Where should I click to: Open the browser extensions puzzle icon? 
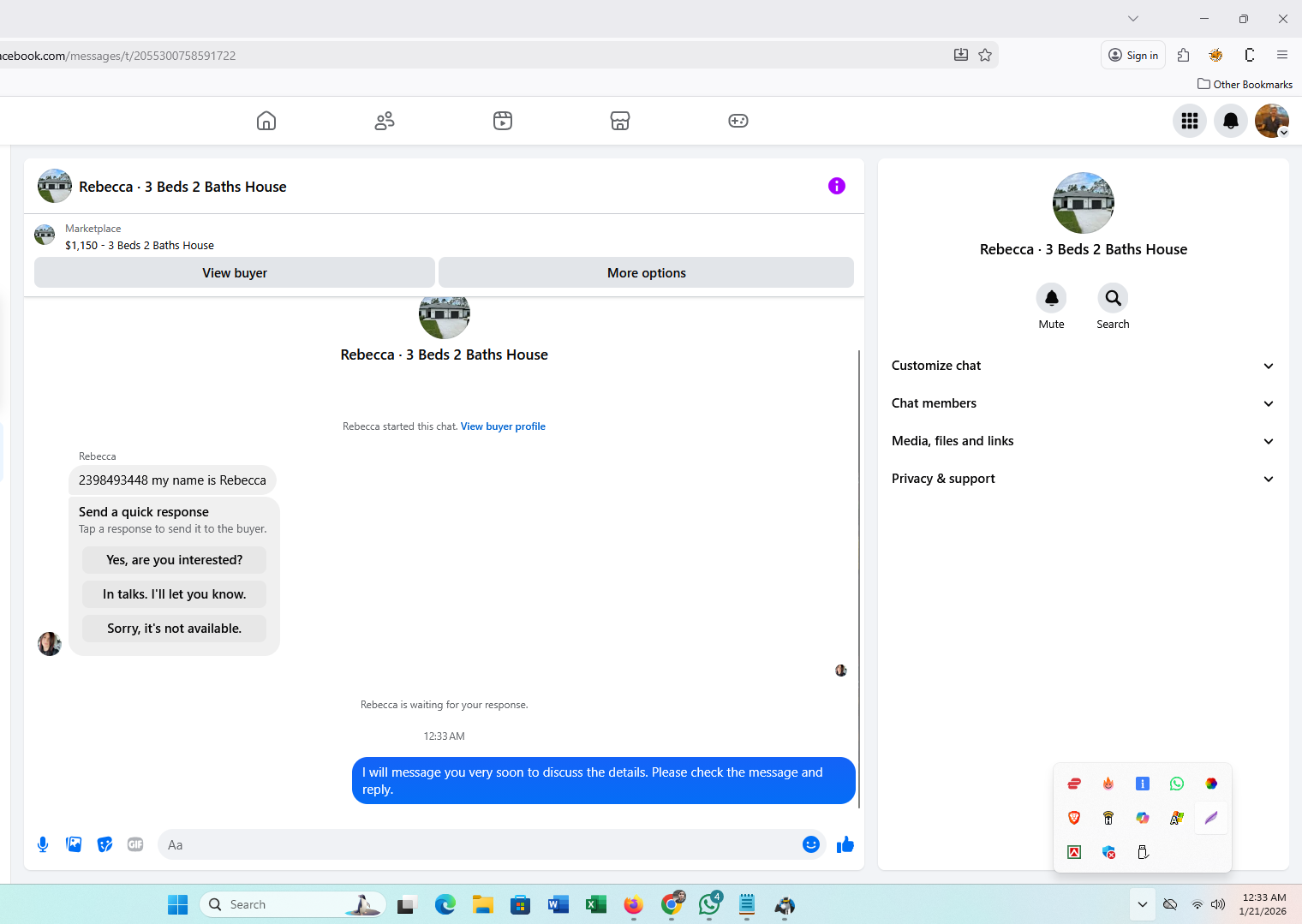pyautogui.click(x=1184, y=55)
